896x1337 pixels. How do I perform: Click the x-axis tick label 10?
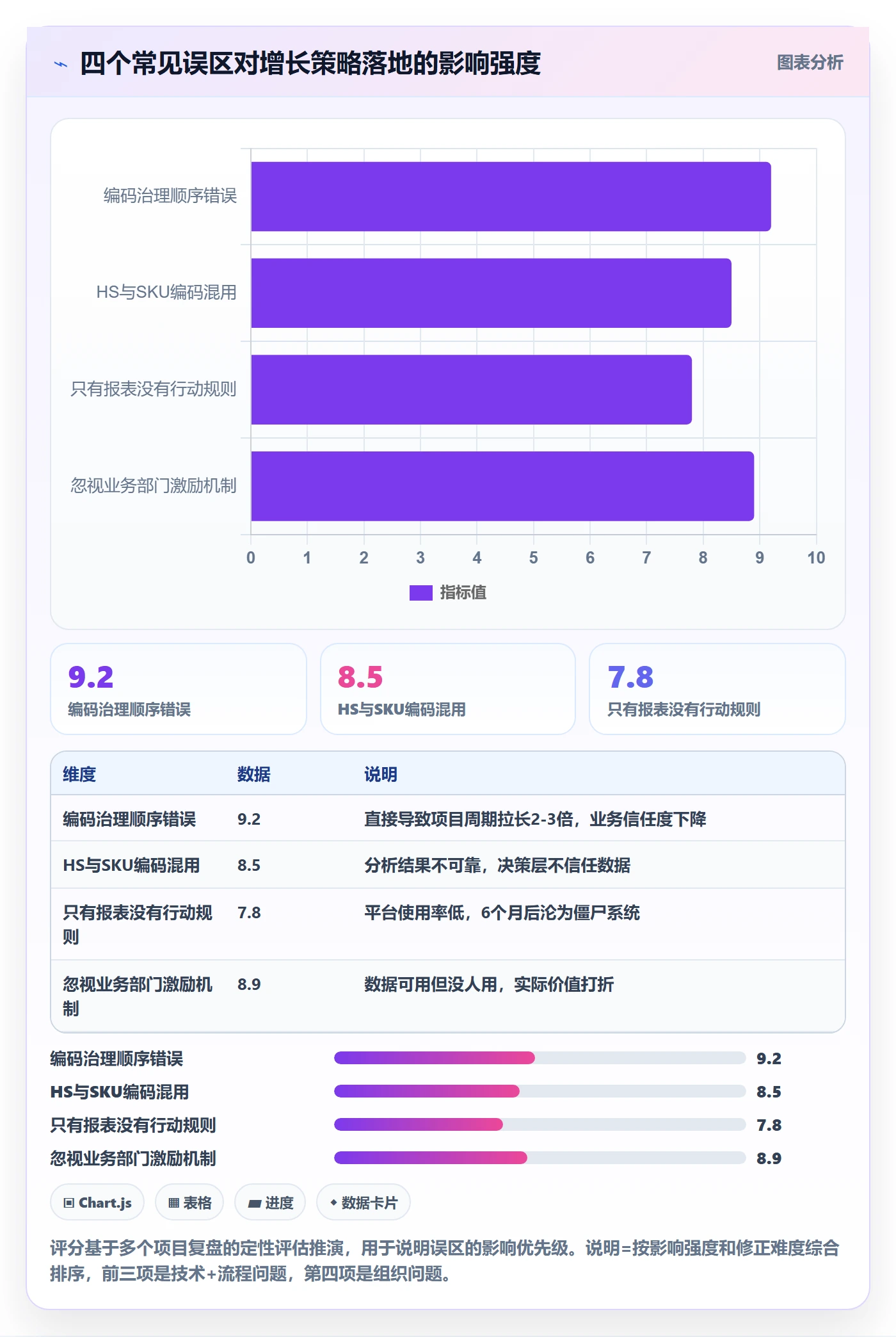(816, 558)
